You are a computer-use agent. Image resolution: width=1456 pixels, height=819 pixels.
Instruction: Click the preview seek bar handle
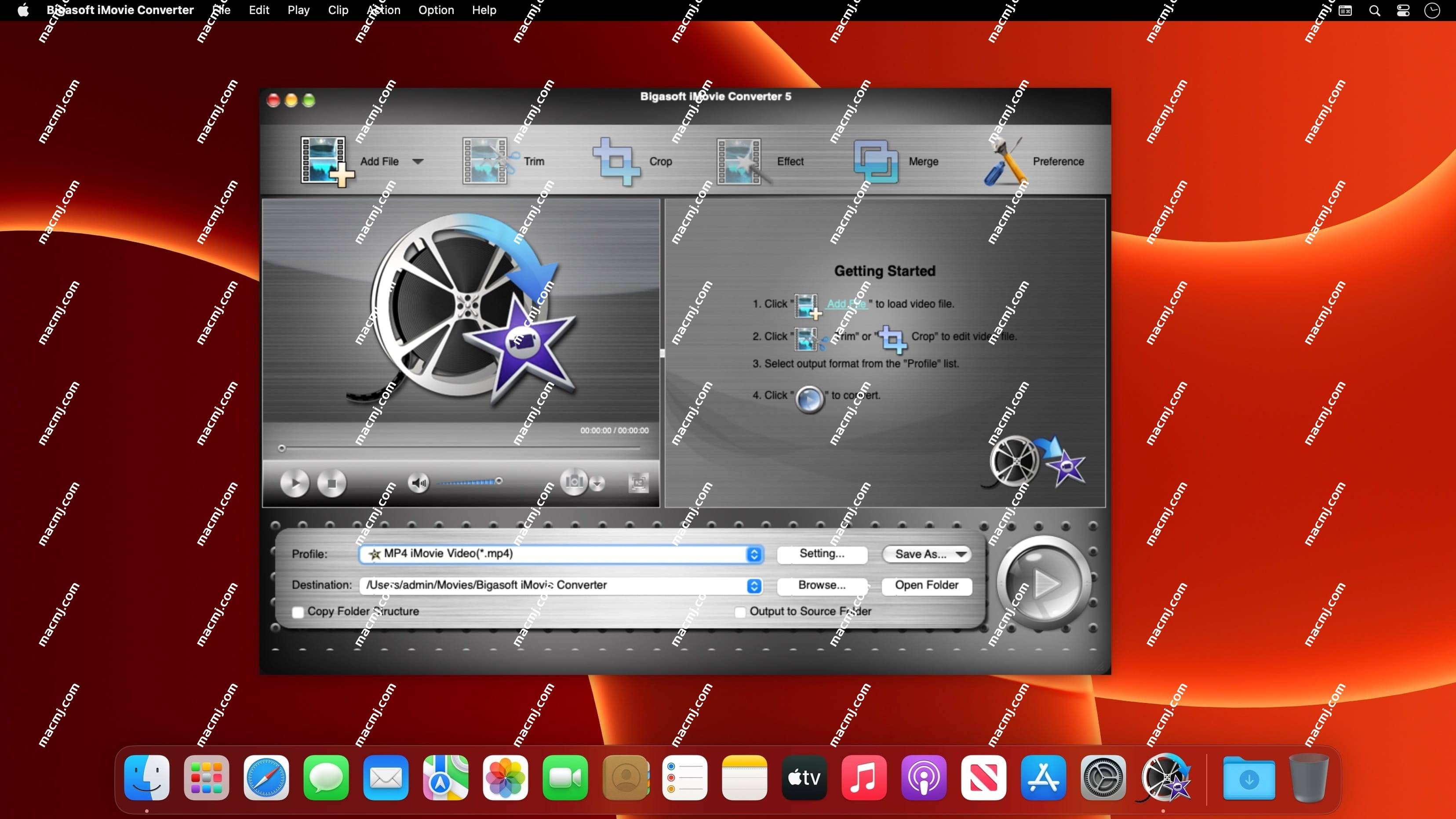(281, 449)
